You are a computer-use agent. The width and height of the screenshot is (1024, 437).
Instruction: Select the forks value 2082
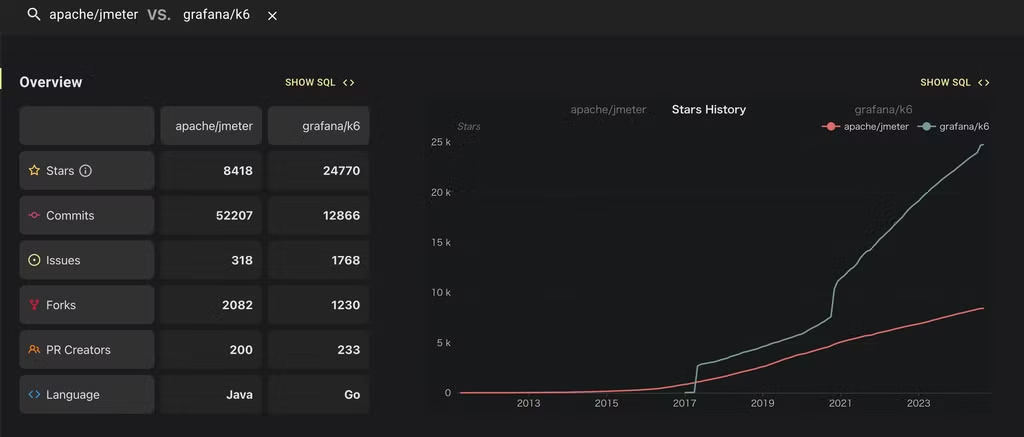237,305
